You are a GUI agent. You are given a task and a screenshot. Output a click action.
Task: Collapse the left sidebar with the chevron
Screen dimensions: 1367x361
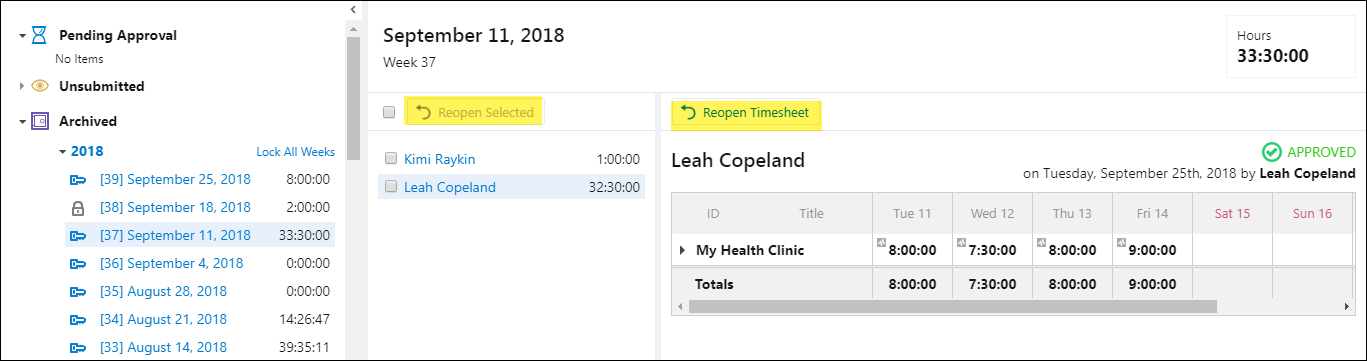click(353, 9)
